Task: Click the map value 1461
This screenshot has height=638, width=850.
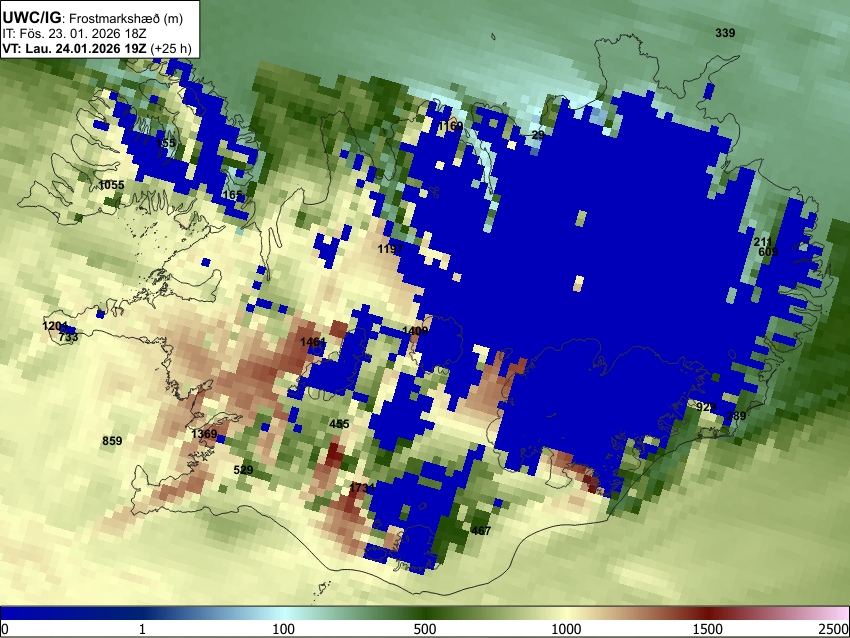Action: (x=313, y=342)
